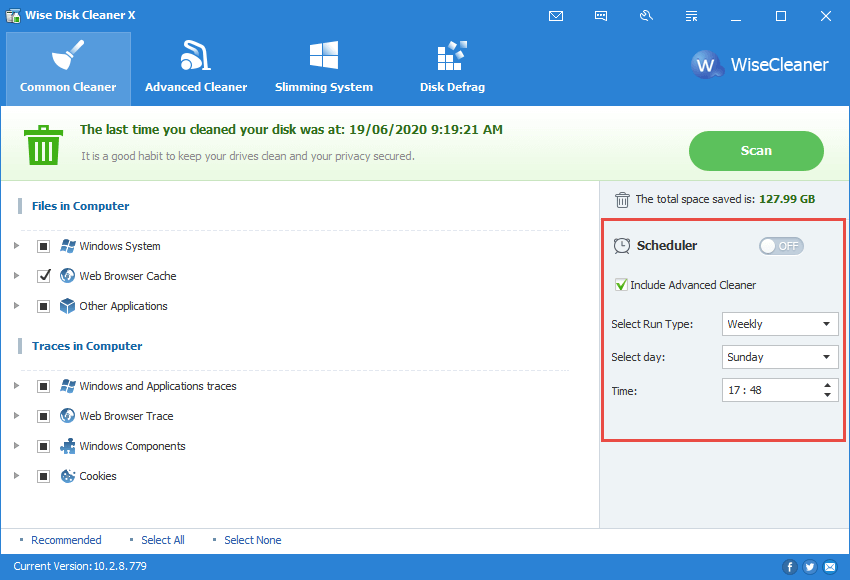The image size is (850, 580).
Task: Expand the Windows Components node
Action: [17, 446]
